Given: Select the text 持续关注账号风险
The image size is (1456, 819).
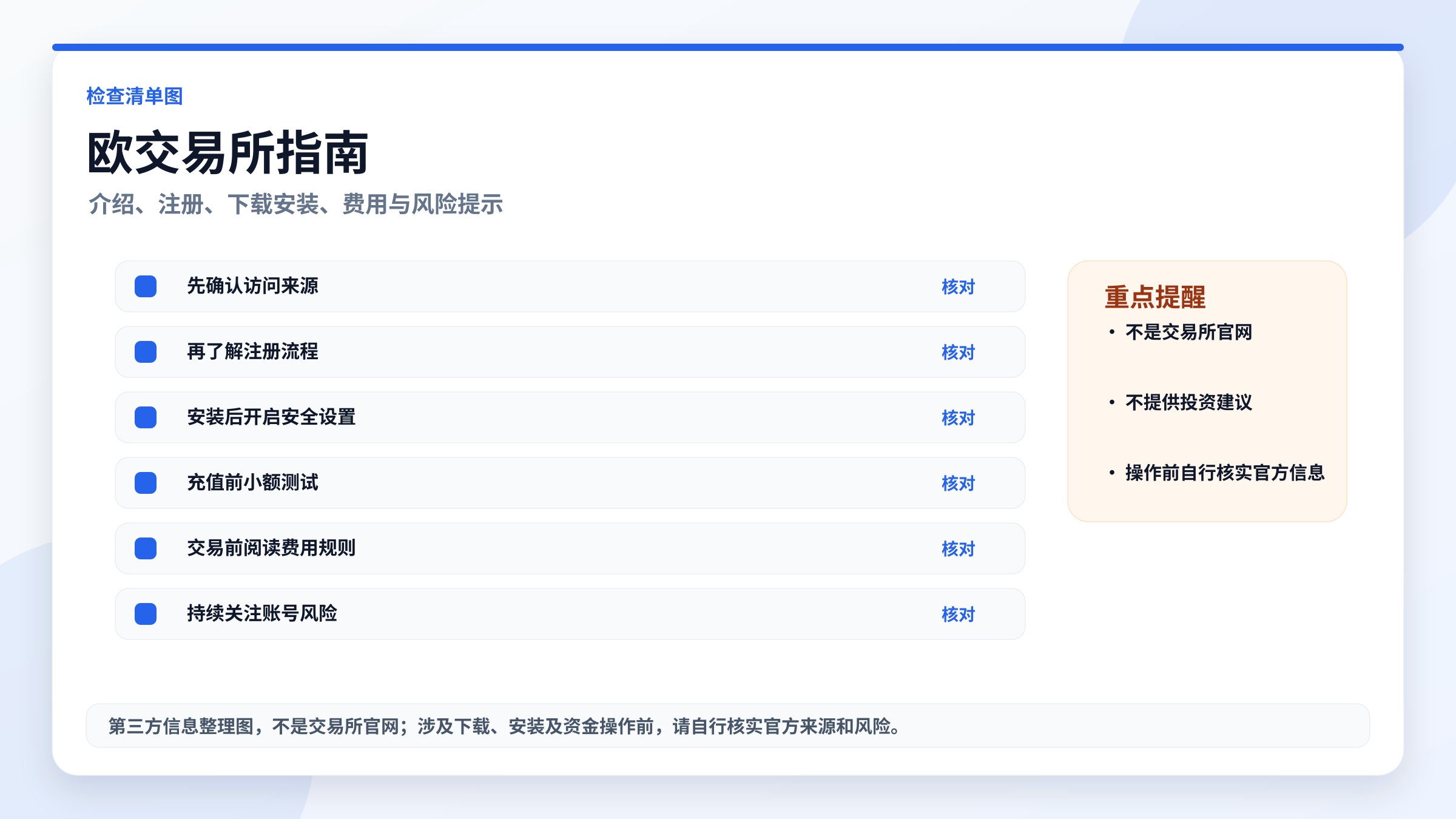Looking at the screenshot, I should (x=262, y=613).
